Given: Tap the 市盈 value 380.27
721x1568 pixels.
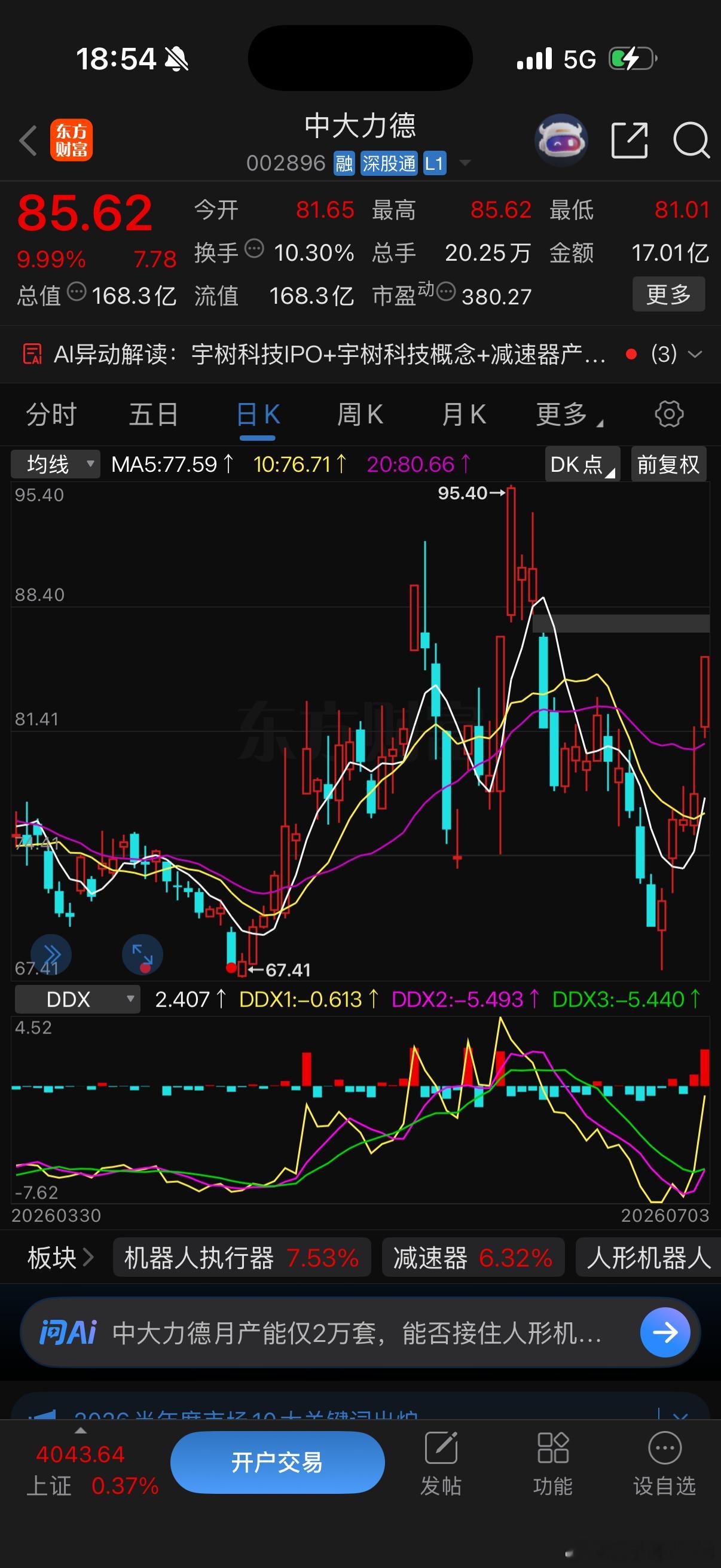Looking at the screenshot, I should point(496,297).
